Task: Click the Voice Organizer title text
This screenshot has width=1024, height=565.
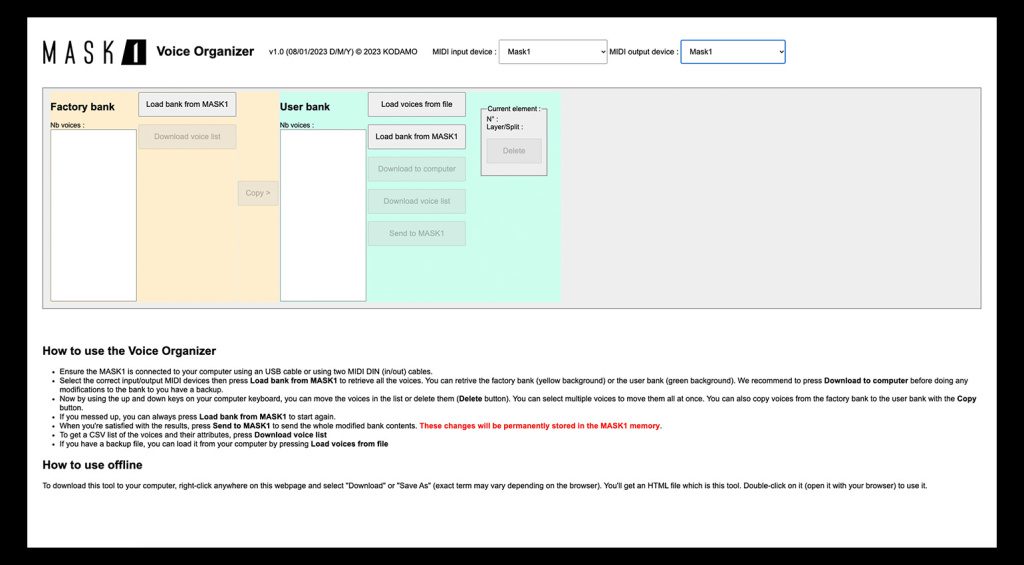Action: pyautogui.click(x=205, y=52)
